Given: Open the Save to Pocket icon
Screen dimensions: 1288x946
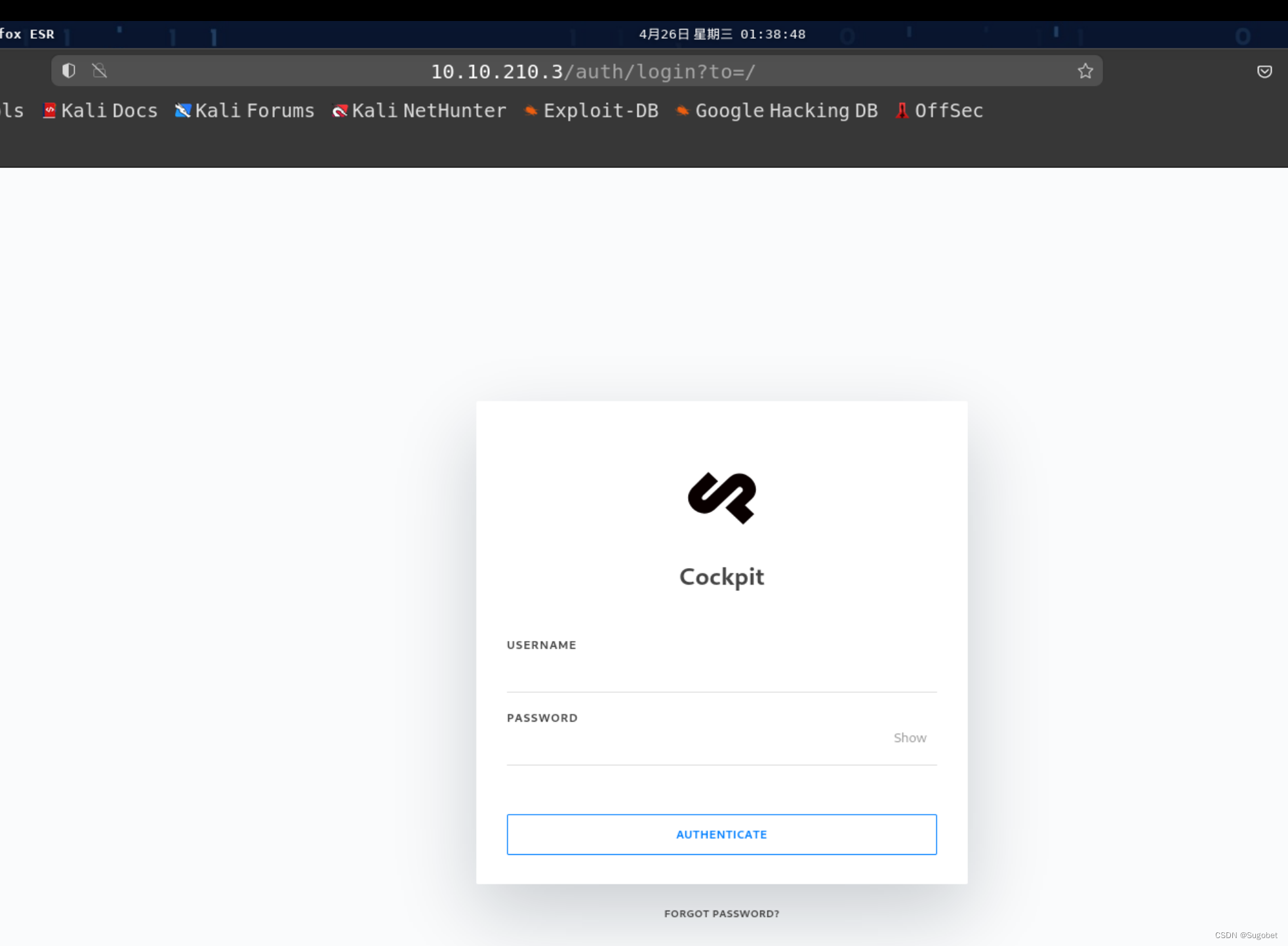Looking at the screenshot, I should (1264, 71).
